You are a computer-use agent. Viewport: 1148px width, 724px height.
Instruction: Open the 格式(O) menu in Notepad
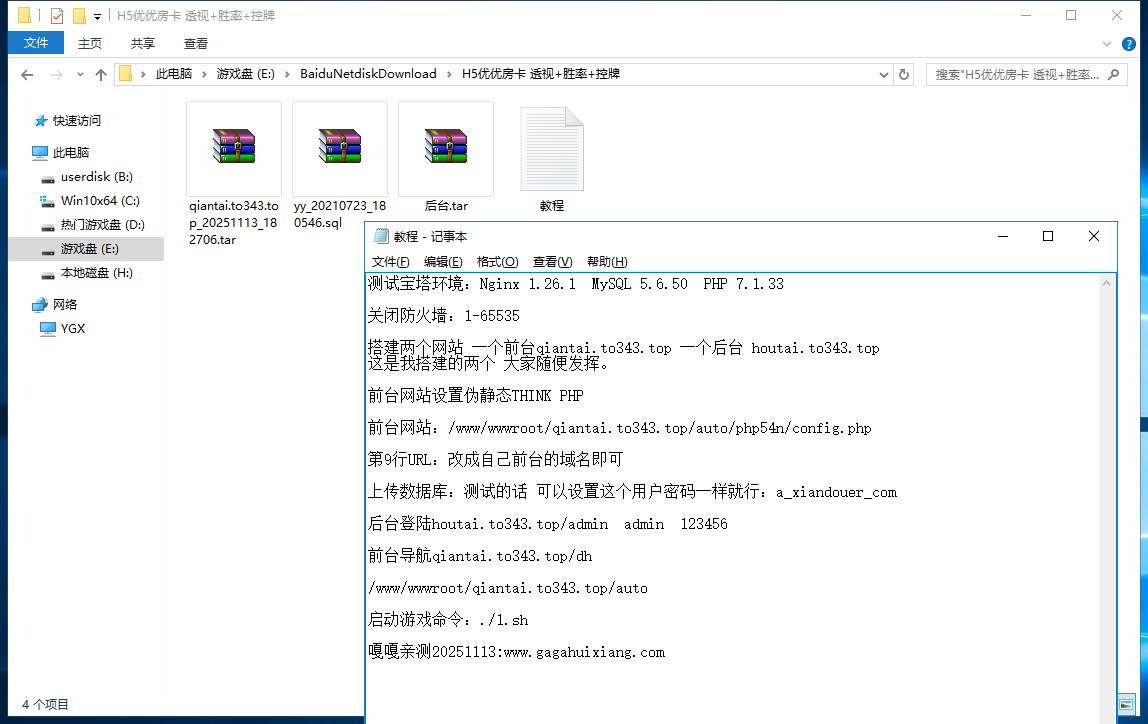click(497, 262)
